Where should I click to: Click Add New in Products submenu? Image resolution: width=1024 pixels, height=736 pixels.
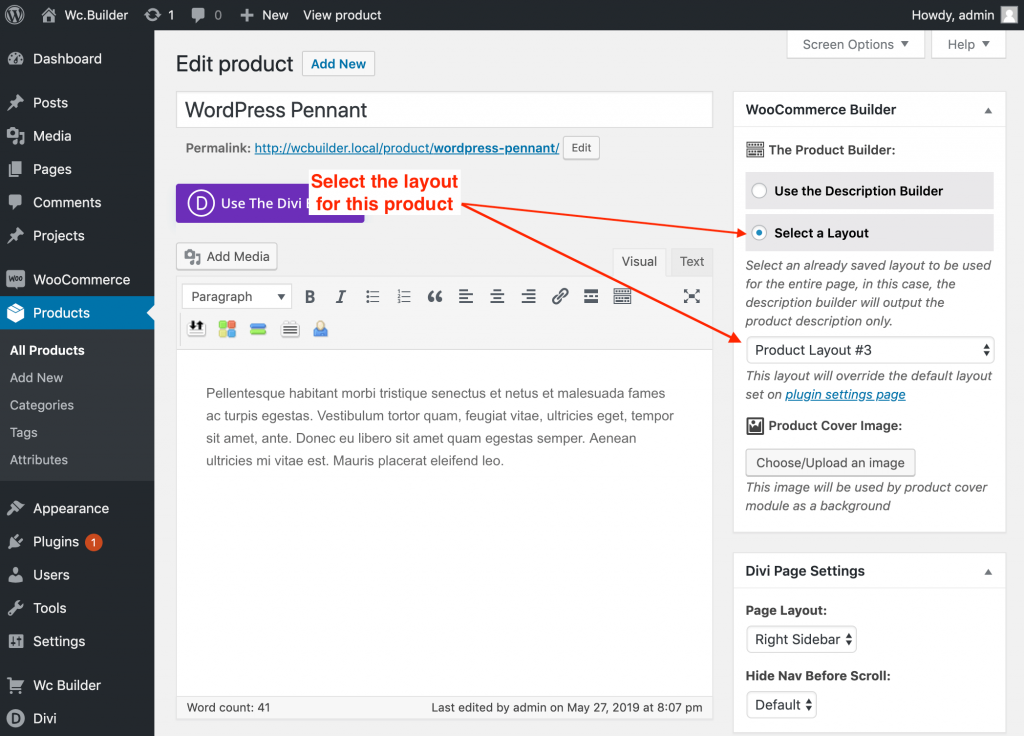click(x=37, y=377)
